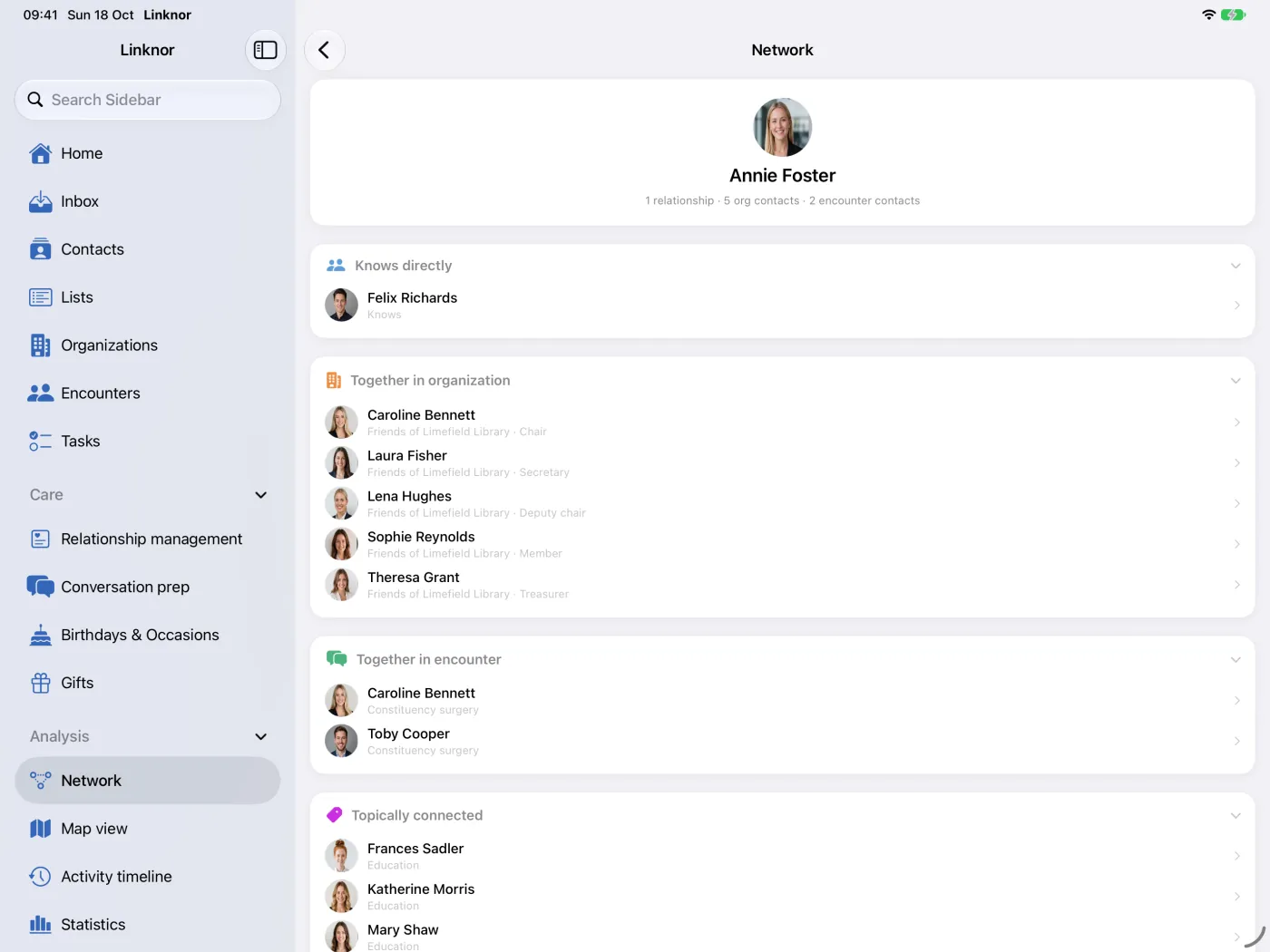Image resolution: width=1270 pixels, height=952 pixels.
Task: Collapse the Together in encounter section
Action: pos(1236,660)
